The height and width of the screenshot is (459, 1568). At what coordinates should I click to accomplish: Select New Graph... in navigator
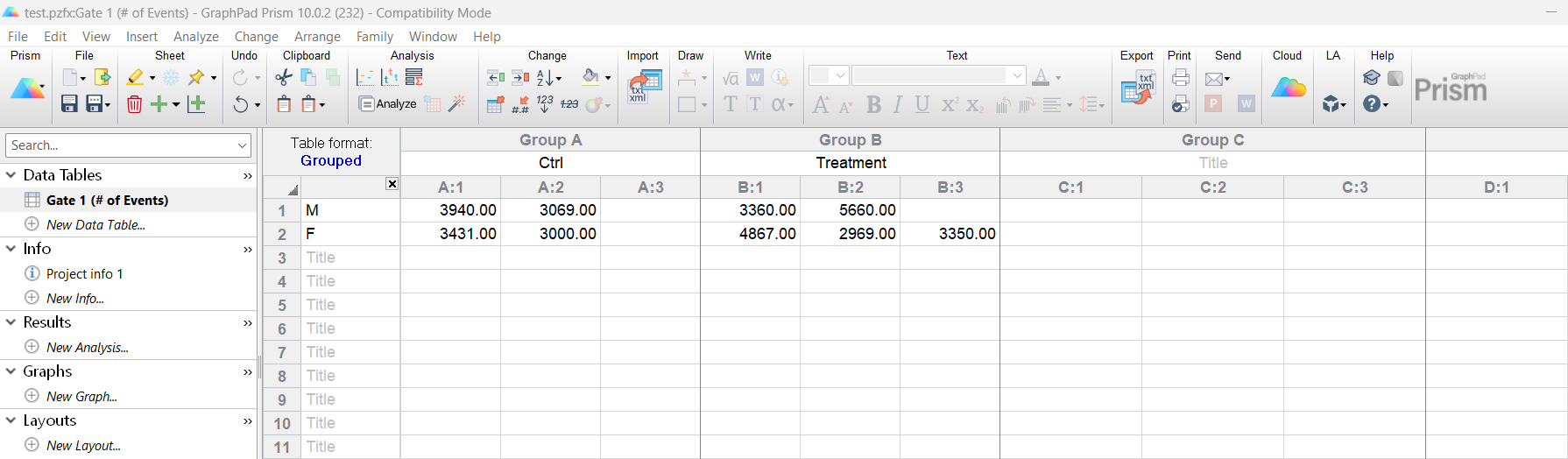click(x=81, y=397)
